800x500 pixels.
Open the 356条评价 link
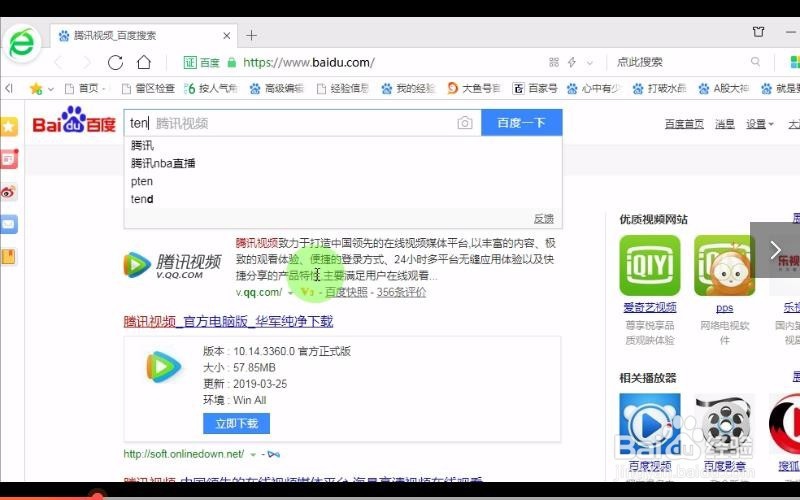402,292
